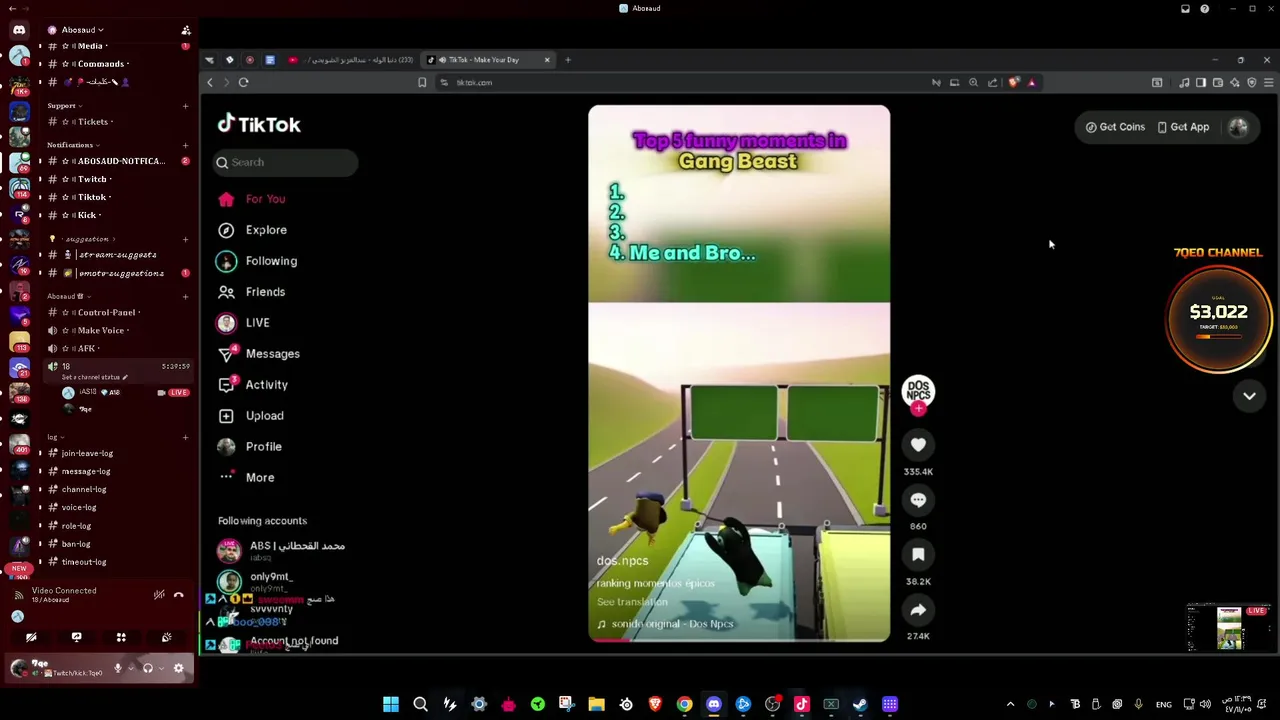This screenshot has width=1280, height=720.
Task: Click the Brave shields icon in address bar
Action: 1013,82
